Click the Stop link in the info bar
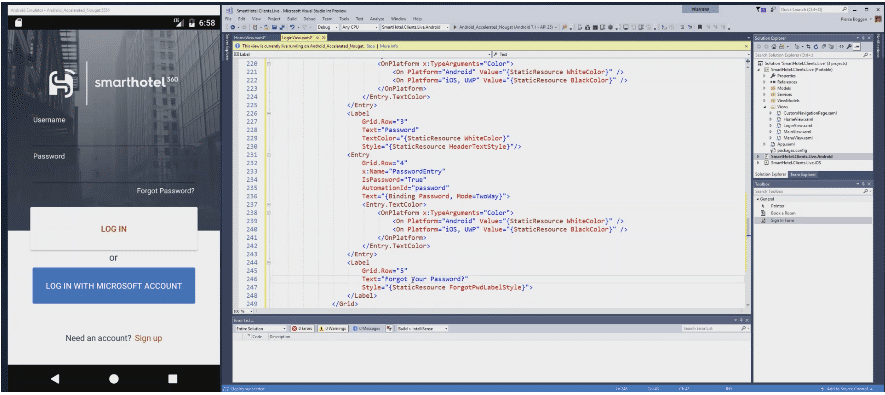 tap(371, 46)
